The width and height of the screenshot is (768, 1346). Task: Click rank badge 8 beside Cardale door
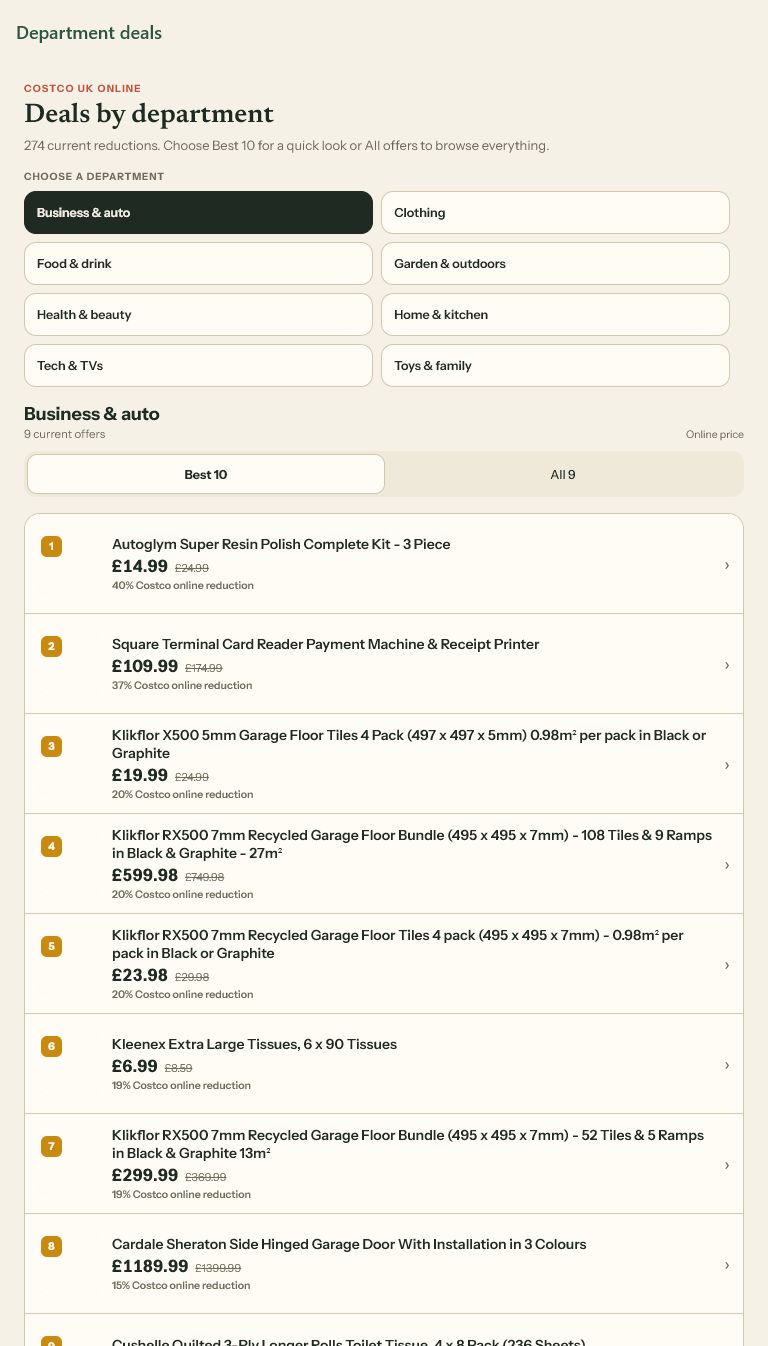coord(51,1246)
